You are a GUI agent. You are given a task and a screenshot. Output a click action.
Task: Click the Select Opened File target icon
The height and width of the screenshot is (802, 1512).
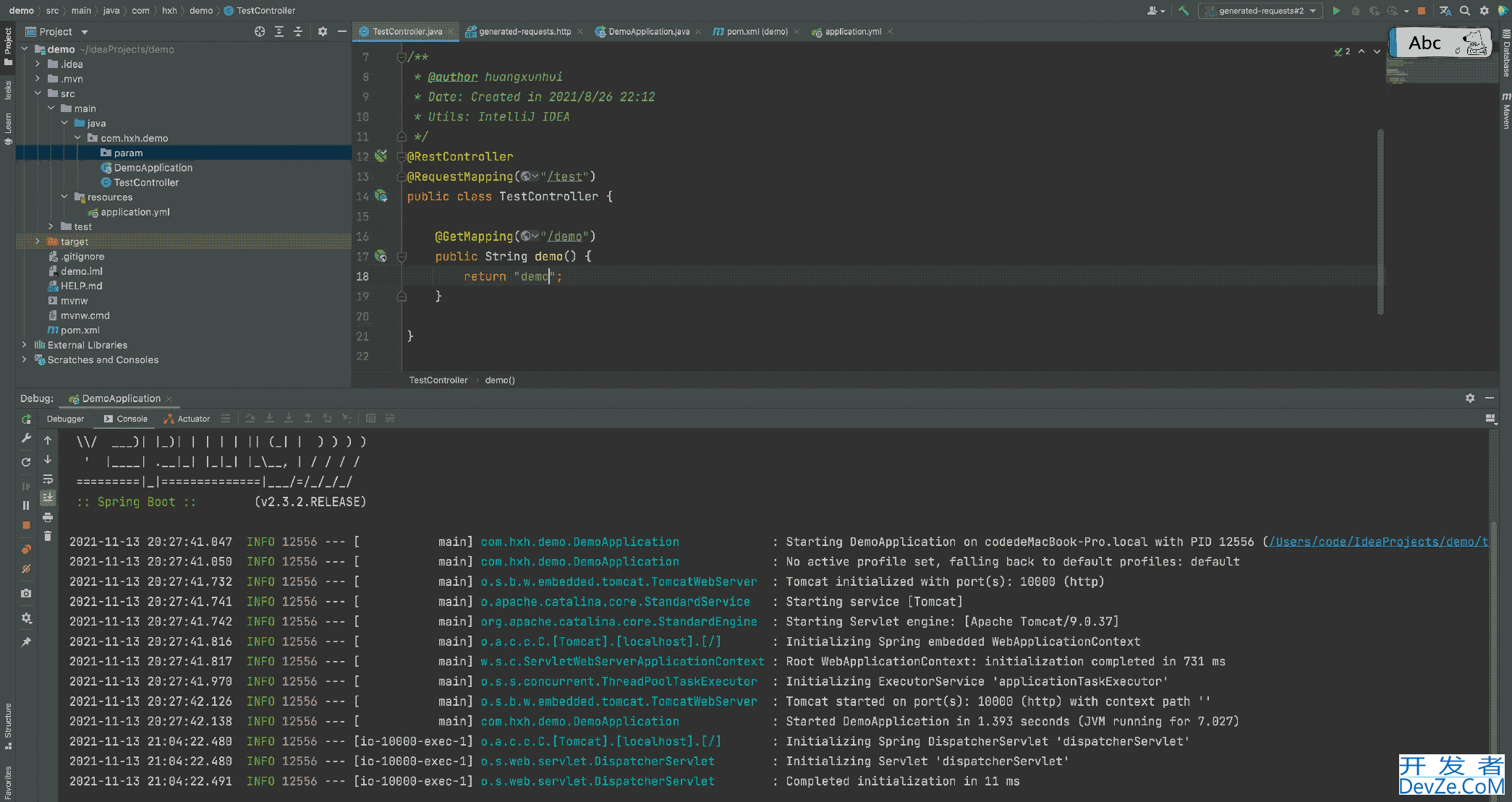point(260,32)
